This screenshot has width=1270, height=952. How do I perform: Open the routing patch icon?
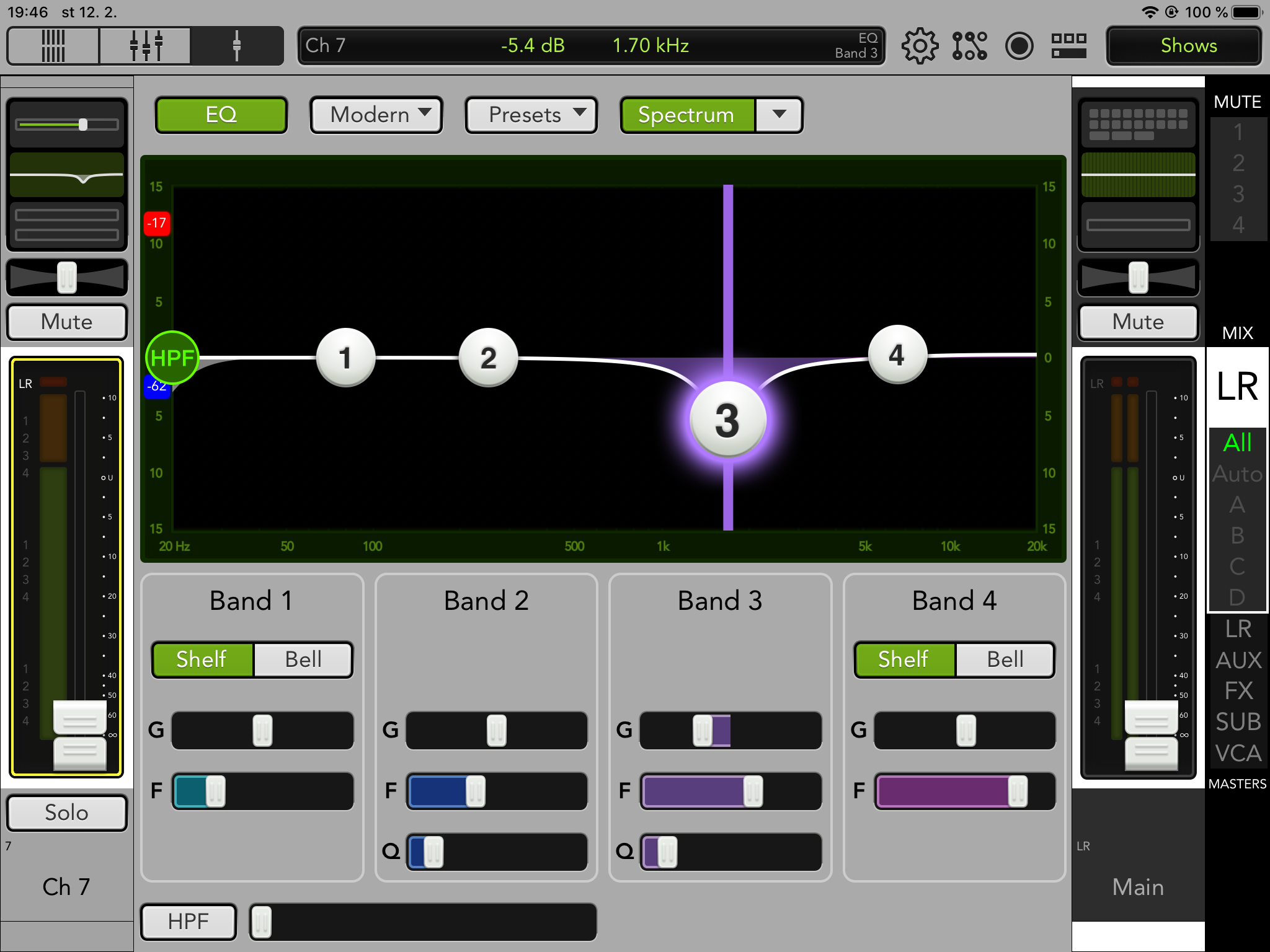point(969,46)
